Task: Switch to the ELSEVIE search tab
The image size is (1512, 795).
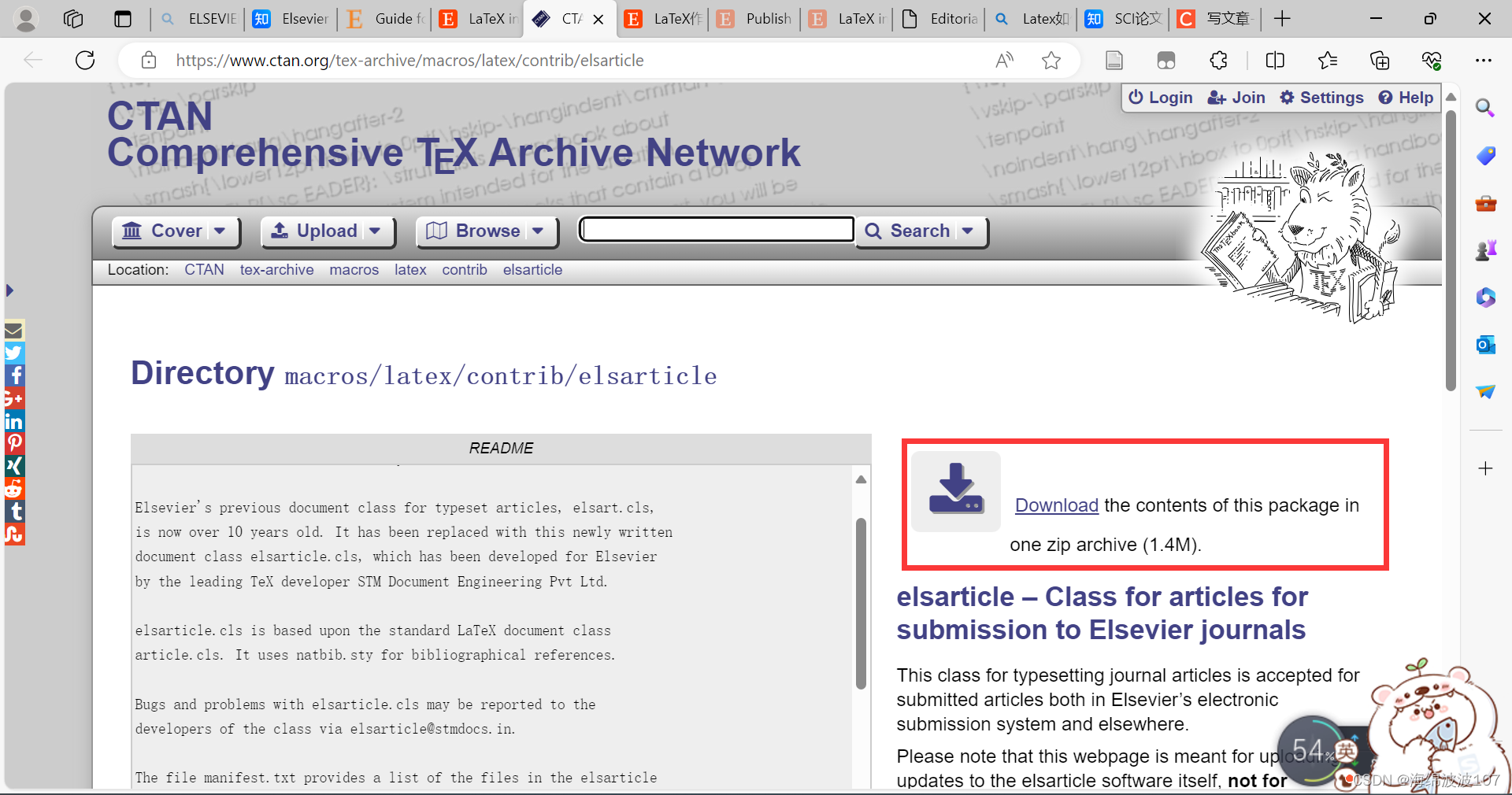Action: (198, 19)
